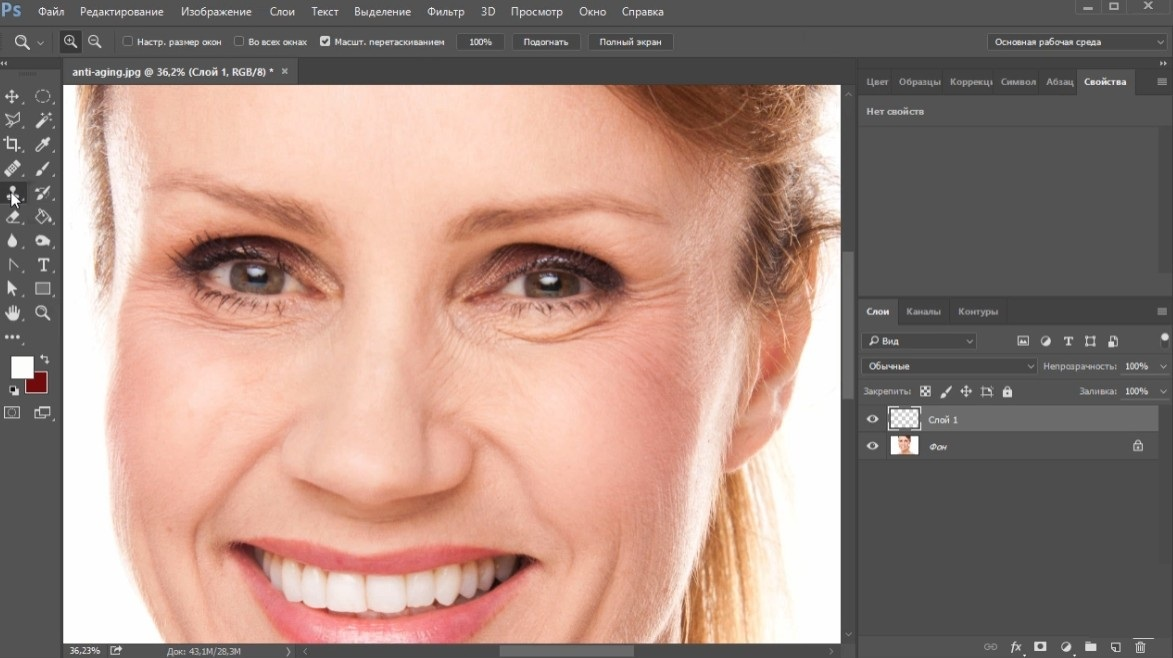1173x658 pixels.
Task: Select the Pen tool
Action: [12, 265]
